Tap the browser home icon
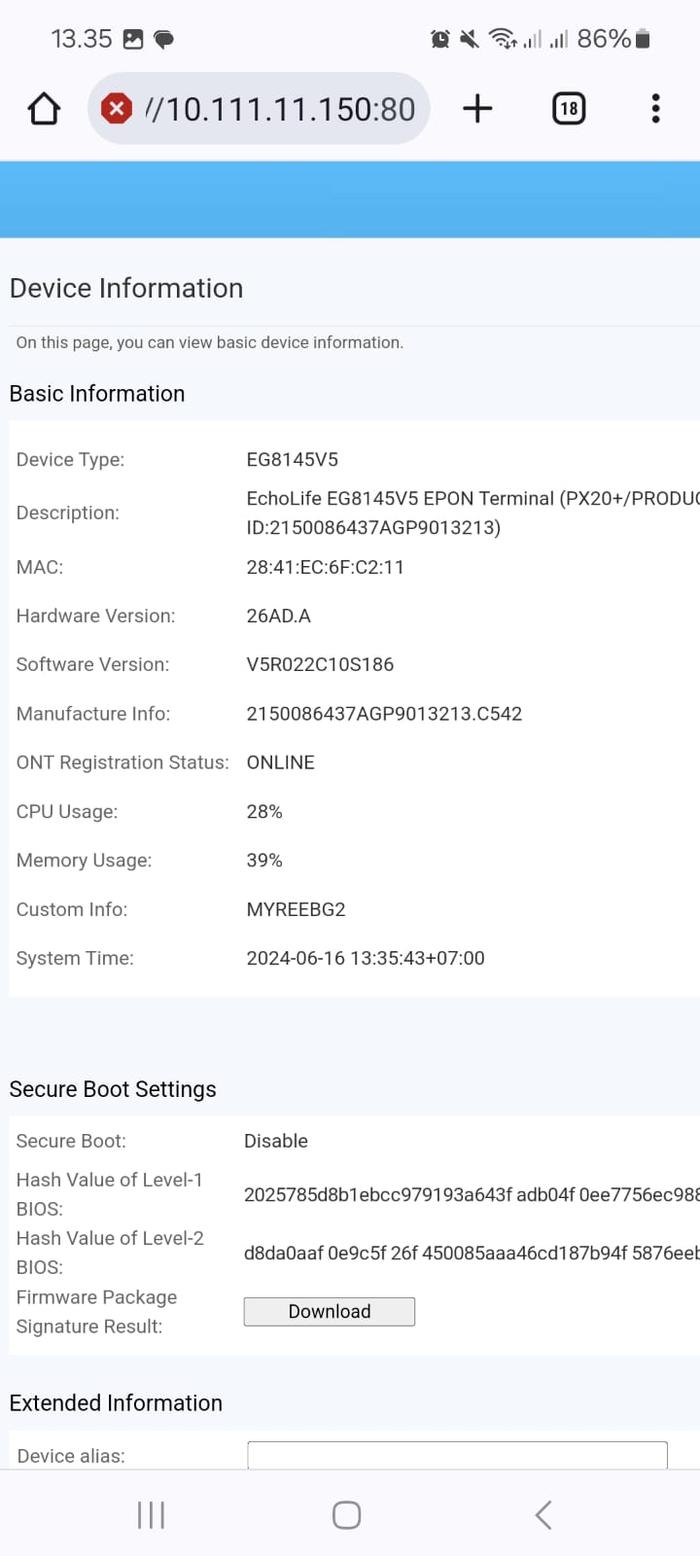 pyautogui.click(x=44, y=108)
